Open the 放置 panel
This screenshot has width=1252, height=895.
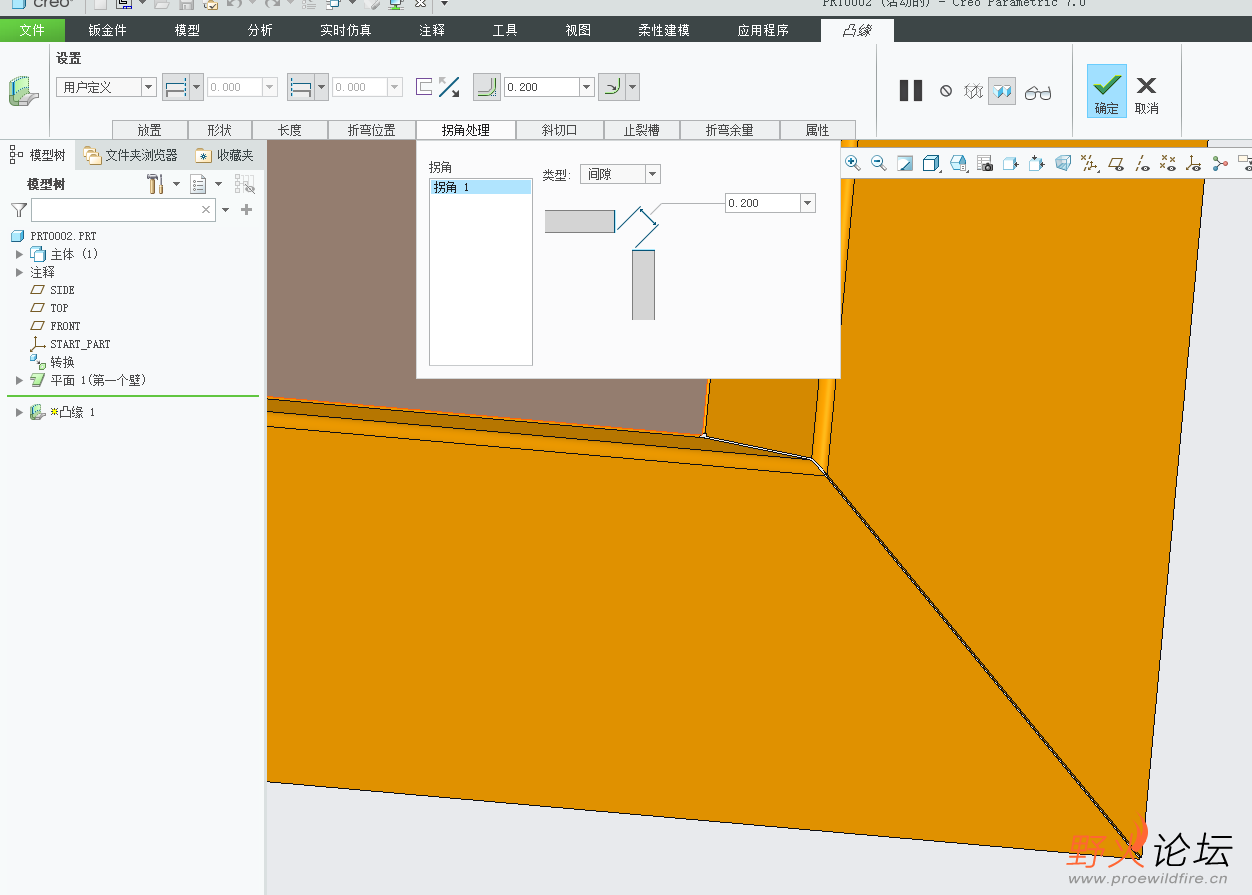150,130
